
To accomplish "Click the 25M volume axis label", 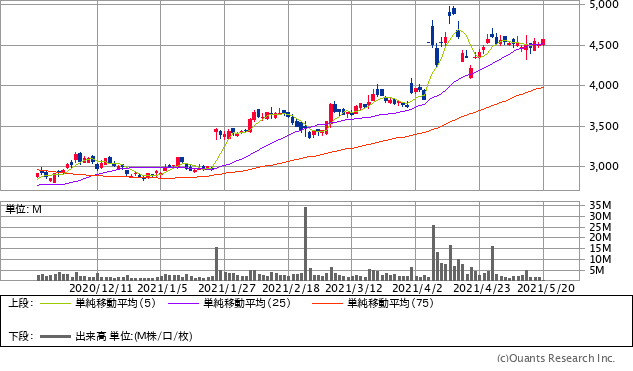I will click(x=600, y=227).
